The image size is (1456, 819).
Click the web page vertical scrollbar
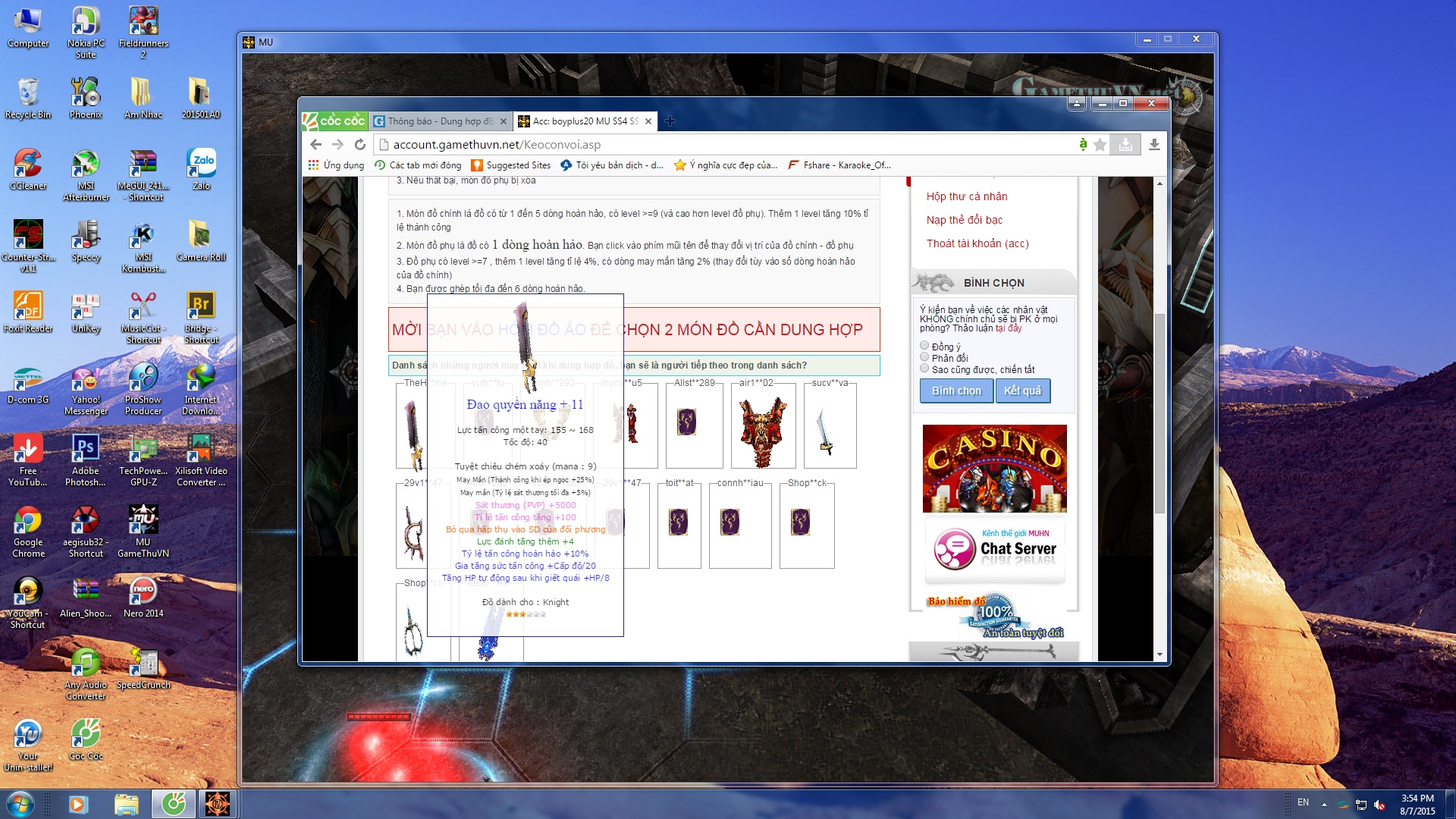pyautogui.click(x=1159, y=413)
